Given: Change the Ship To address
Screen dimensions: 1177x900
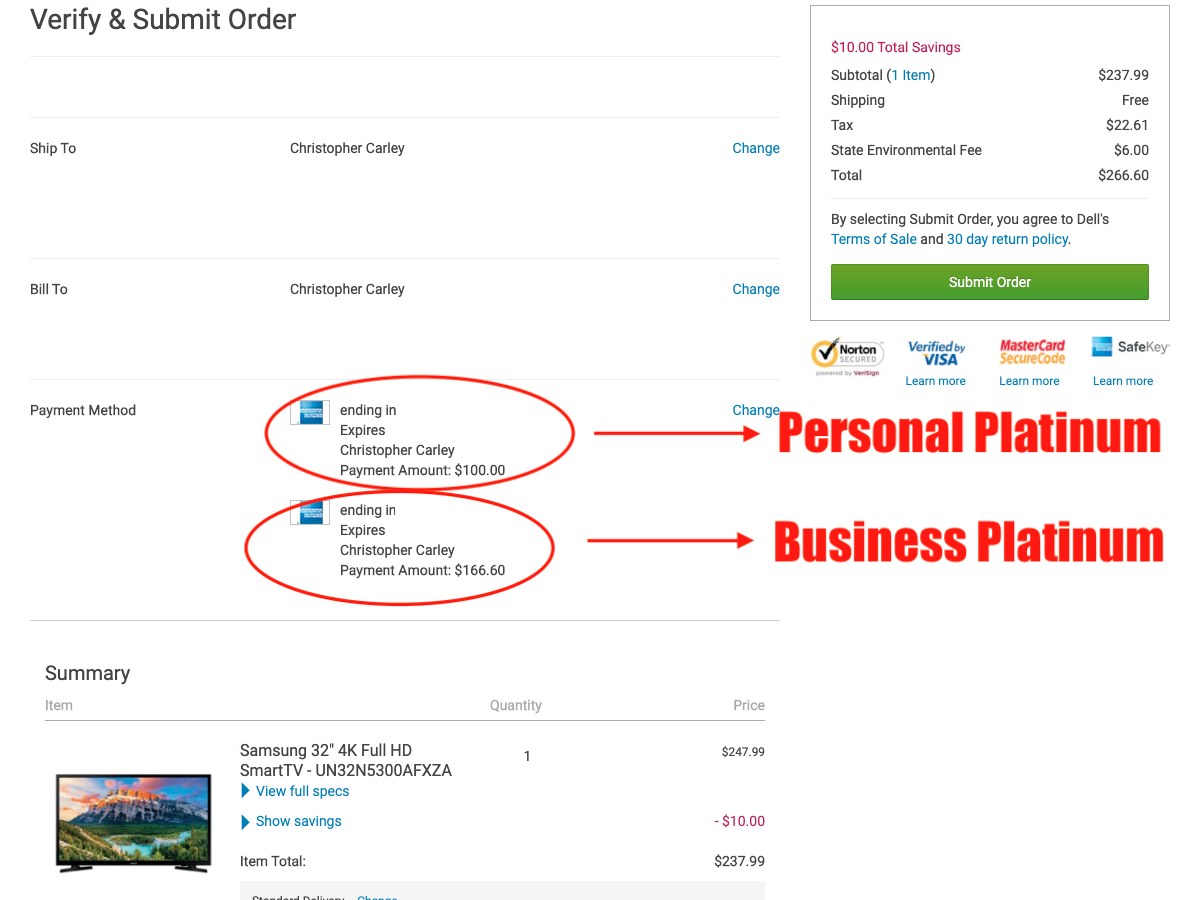Looking at the screenshot, I should click(755, 148).
